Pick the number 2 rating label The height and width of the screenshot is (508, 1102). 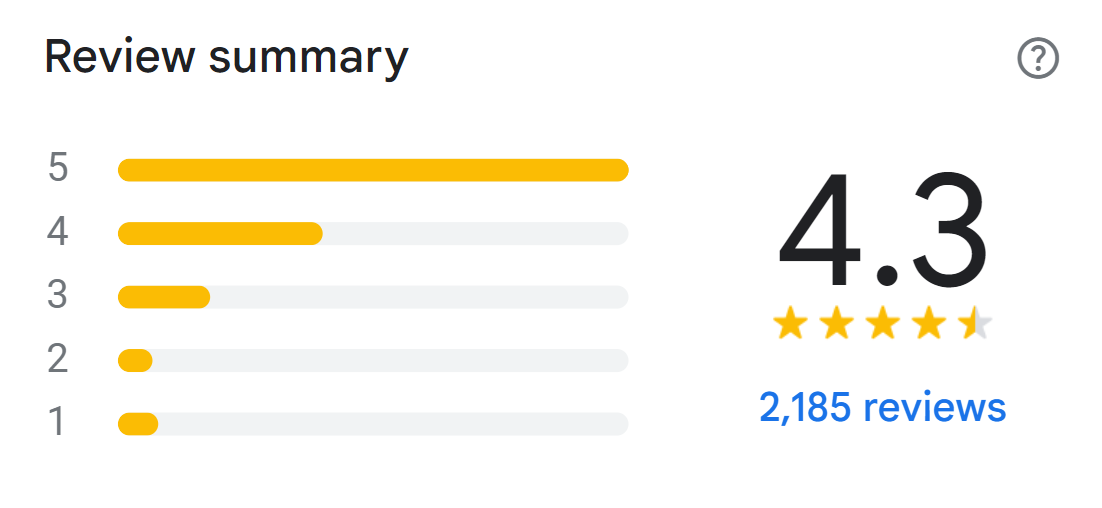58,359
